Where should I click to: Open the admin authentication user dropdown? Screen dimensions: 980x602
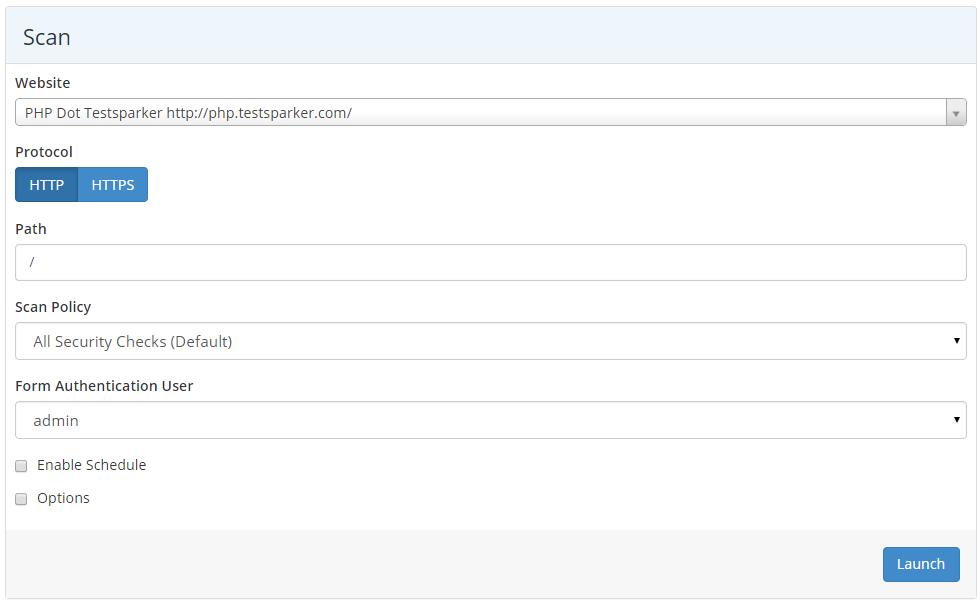click(x=480, y=420)
